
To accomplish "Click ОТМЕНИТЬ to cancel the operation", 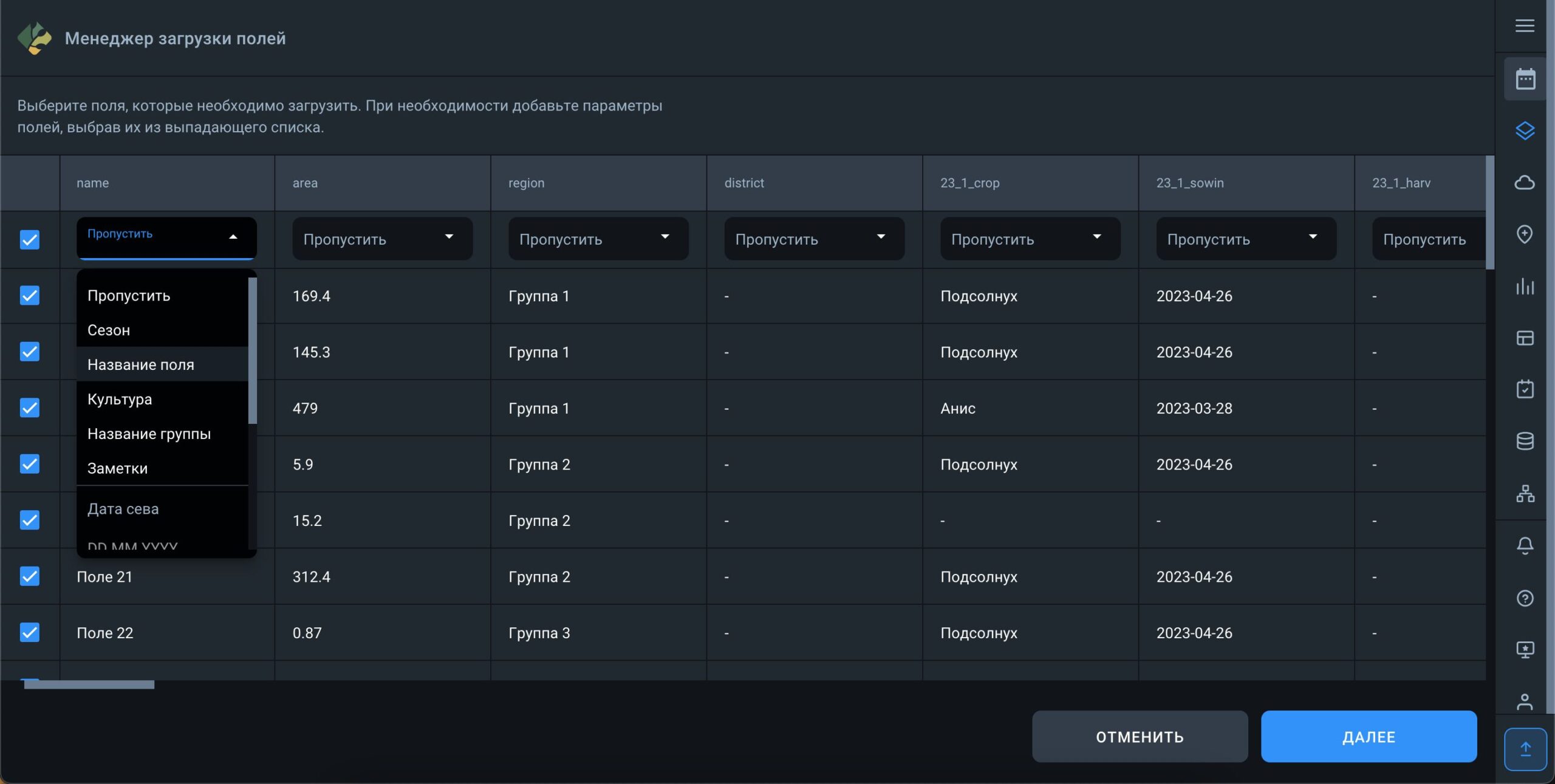I will [x=1139, y=736].
